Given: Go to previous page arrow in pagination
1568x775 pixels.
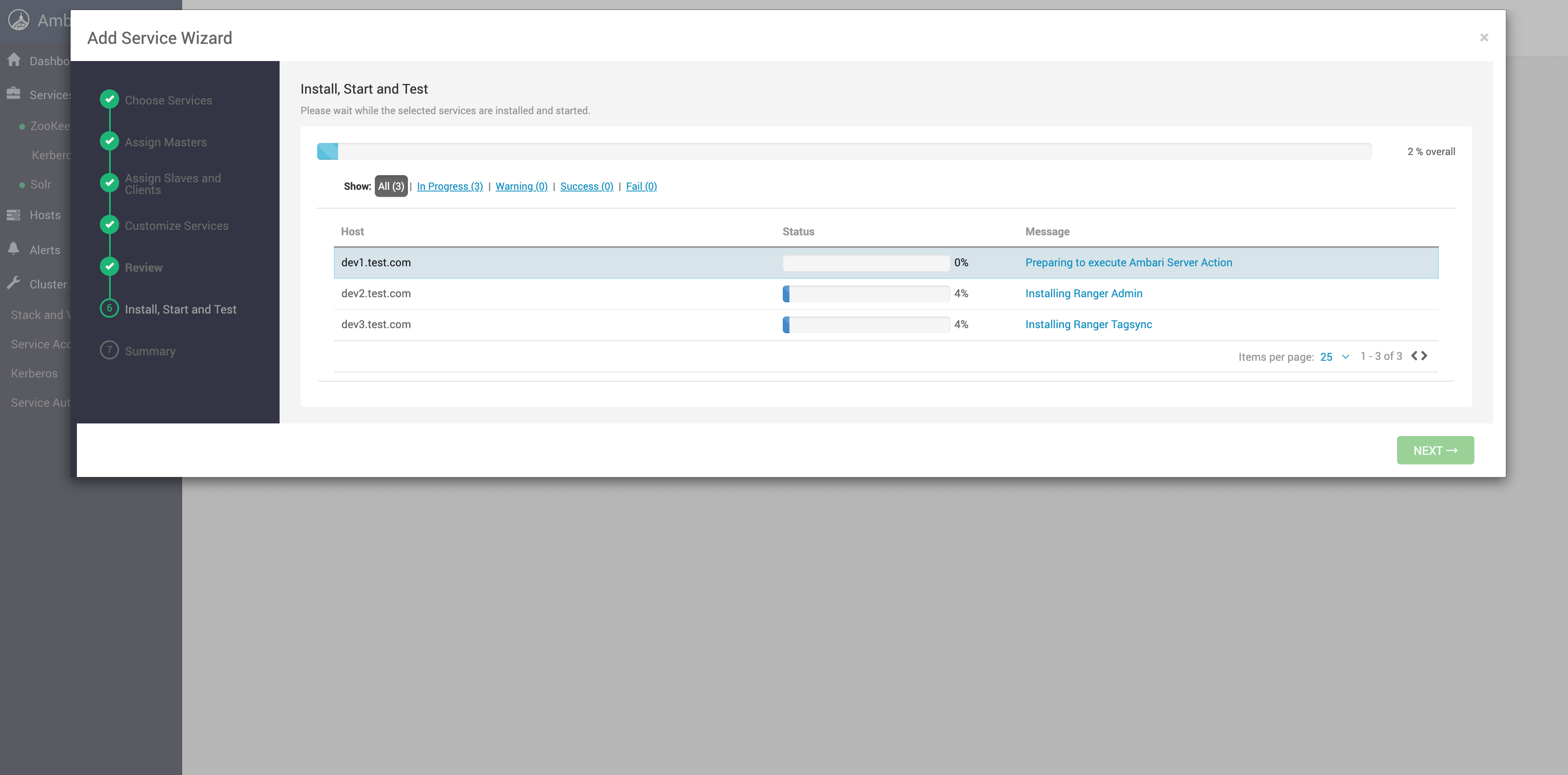Looking at the screenshot, I should (1414, 356).
